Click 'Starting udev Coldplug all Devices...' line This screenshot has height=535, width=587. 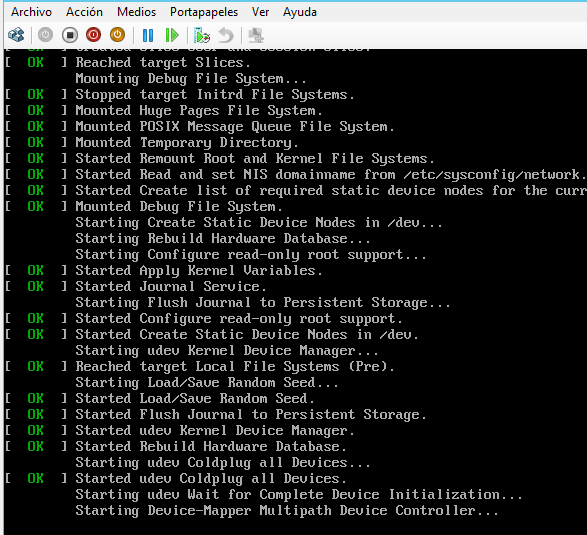223,463
